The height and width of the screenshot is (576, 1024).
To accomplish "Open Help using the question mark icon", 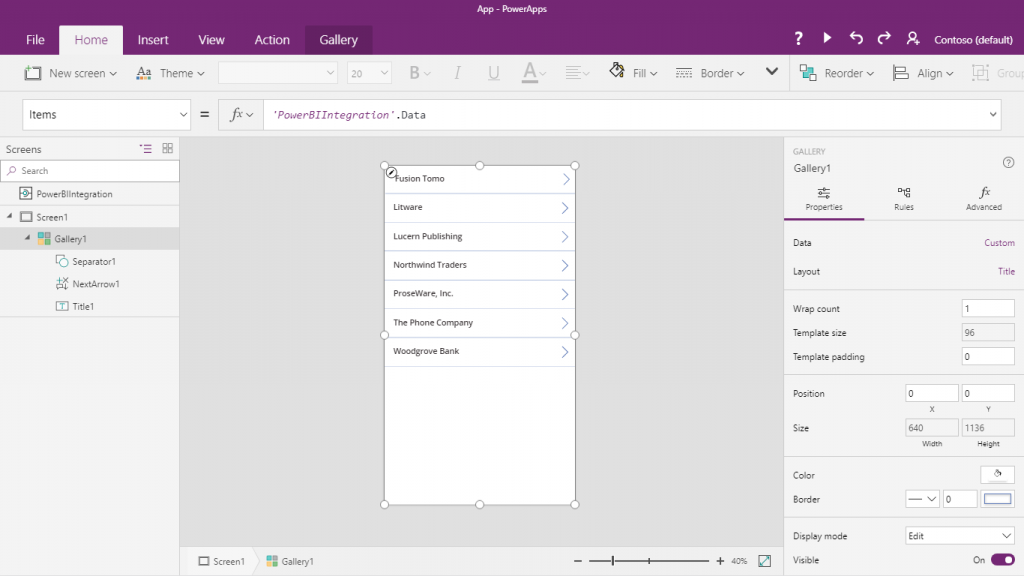I will [x=797, y=37].
